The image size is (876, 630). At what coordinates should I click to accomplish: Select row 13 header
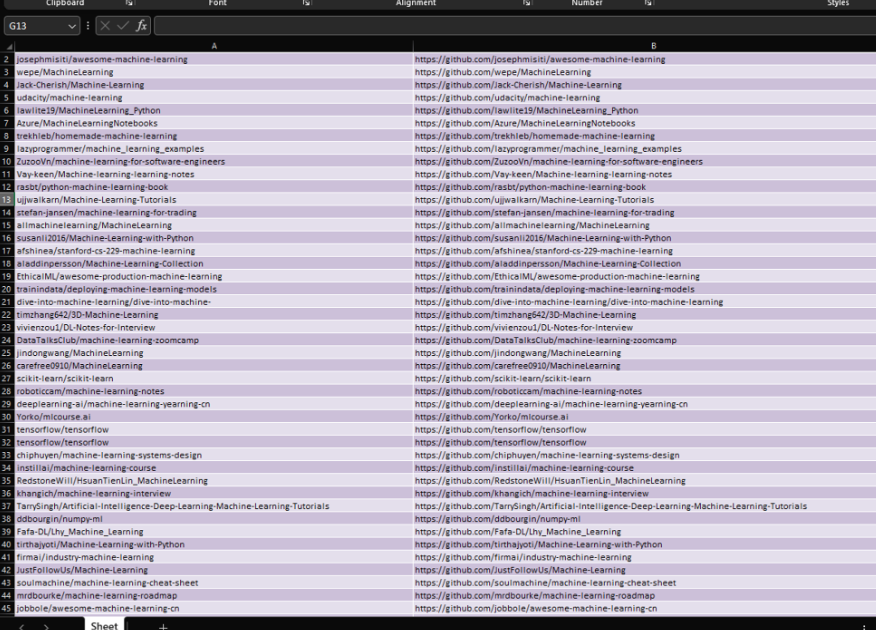point(7,199)
